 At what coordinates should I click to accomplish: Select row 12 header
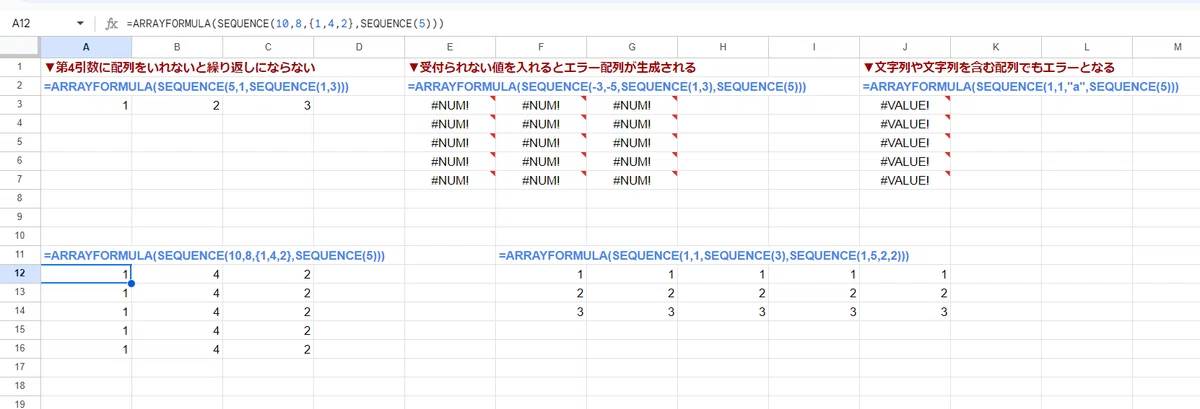[x=20, y=274]
